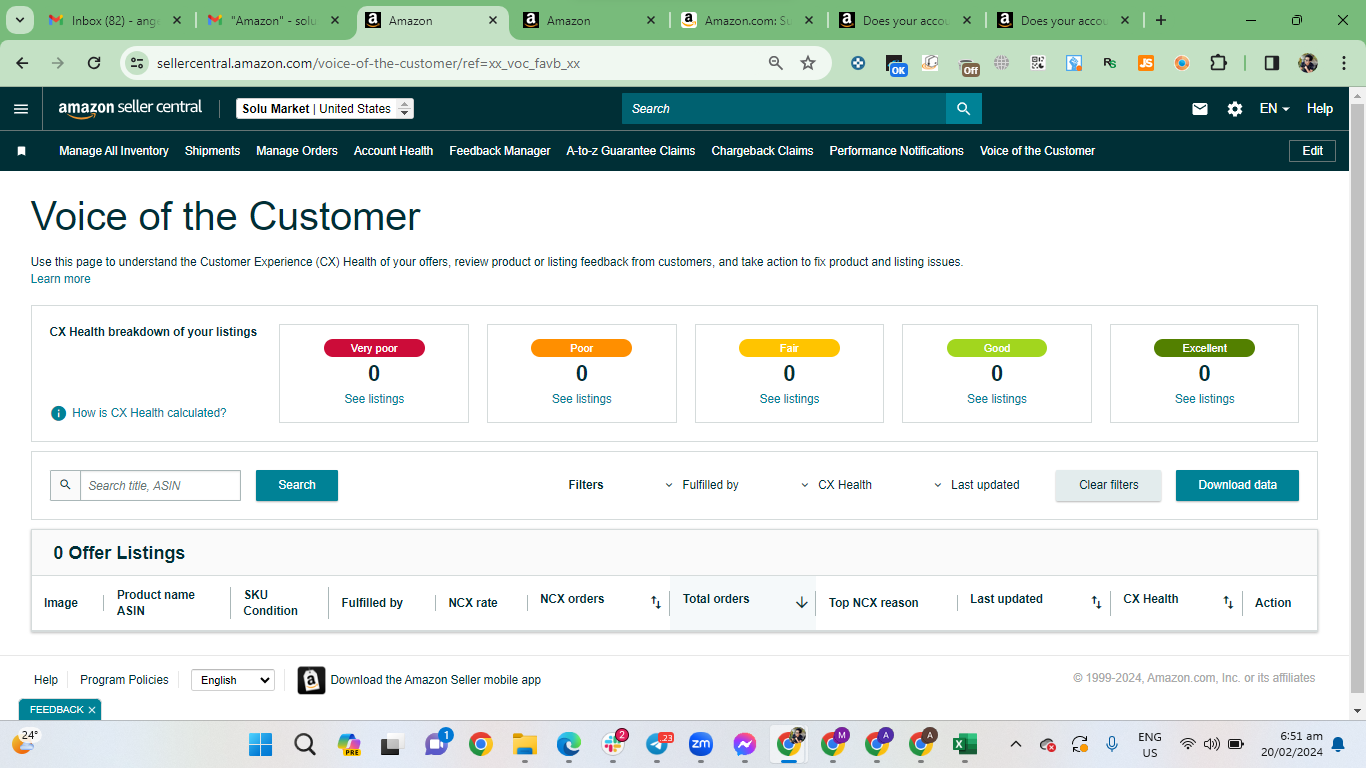Expand the Fulfilled by filter
The height and width of the screenshot is (768, 1366).
(x=702, y=485)
